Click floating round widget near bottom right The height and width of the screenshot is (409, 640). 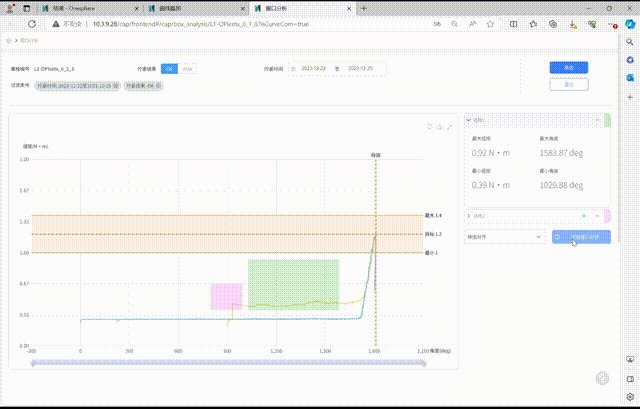click(602, 378)
